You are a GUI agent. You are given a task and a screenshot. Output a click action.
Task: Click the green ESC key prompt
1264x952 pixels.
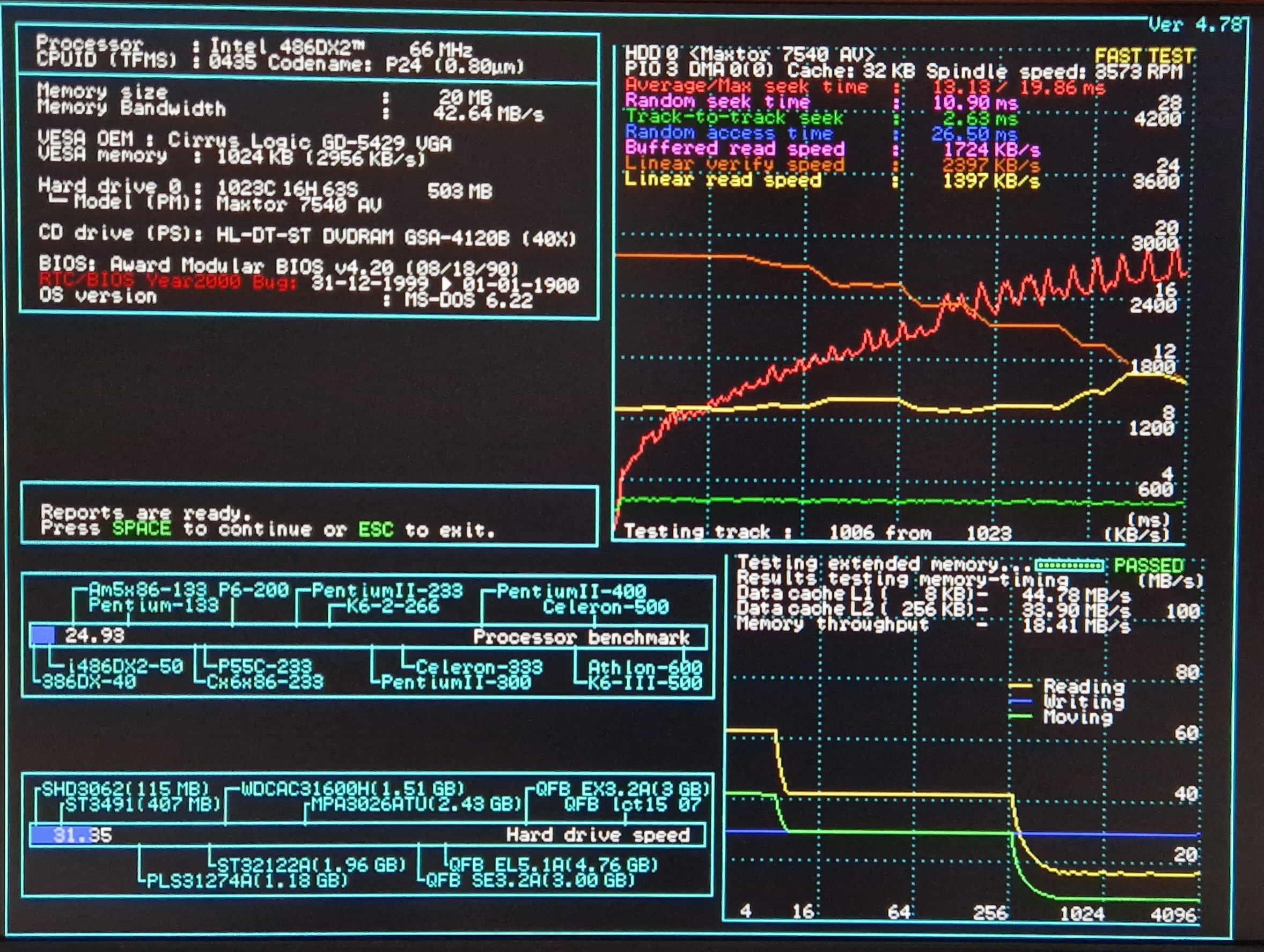(x=376, y=530)
